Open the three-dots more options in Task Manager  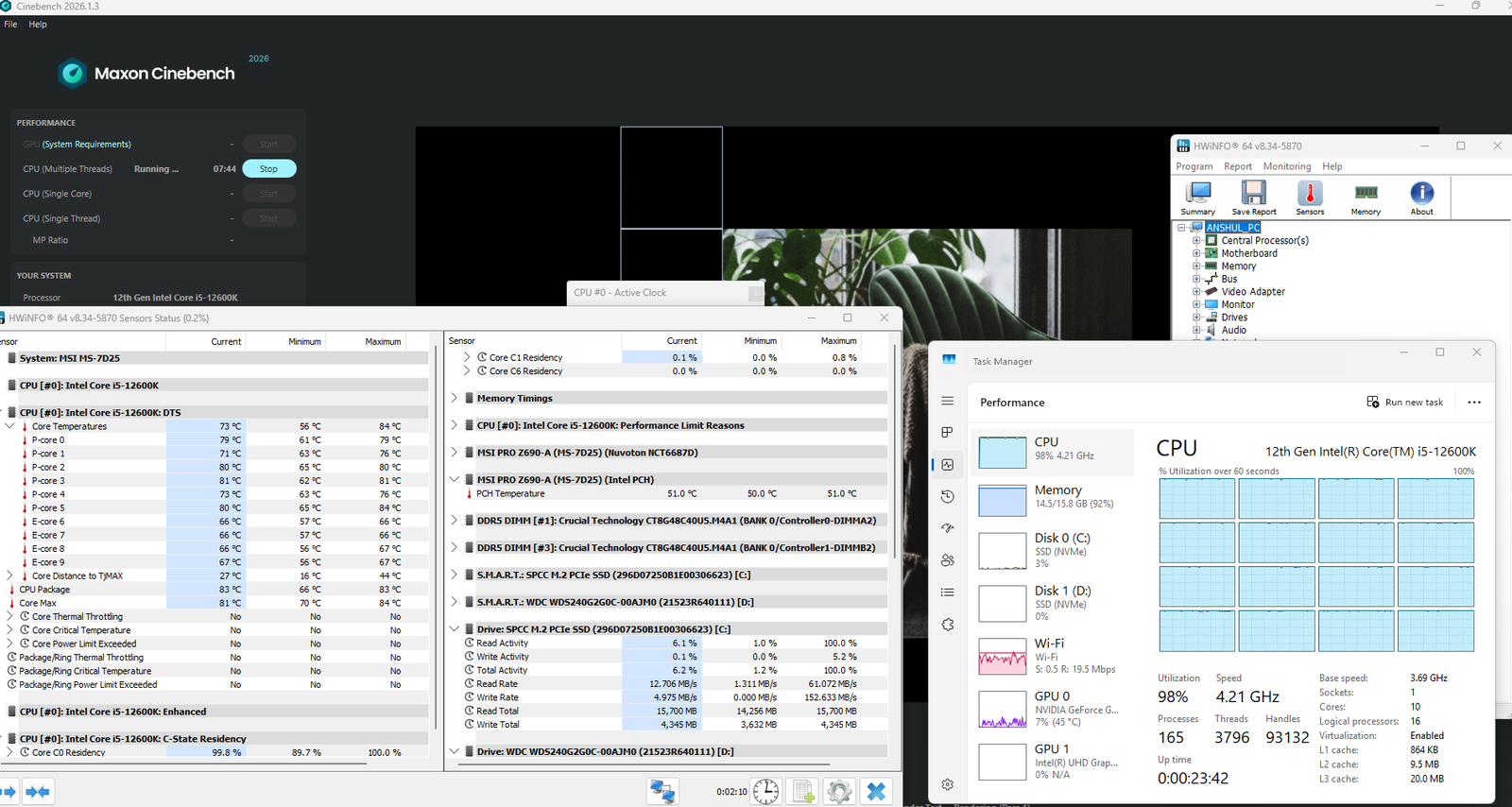pos(1474,403)
